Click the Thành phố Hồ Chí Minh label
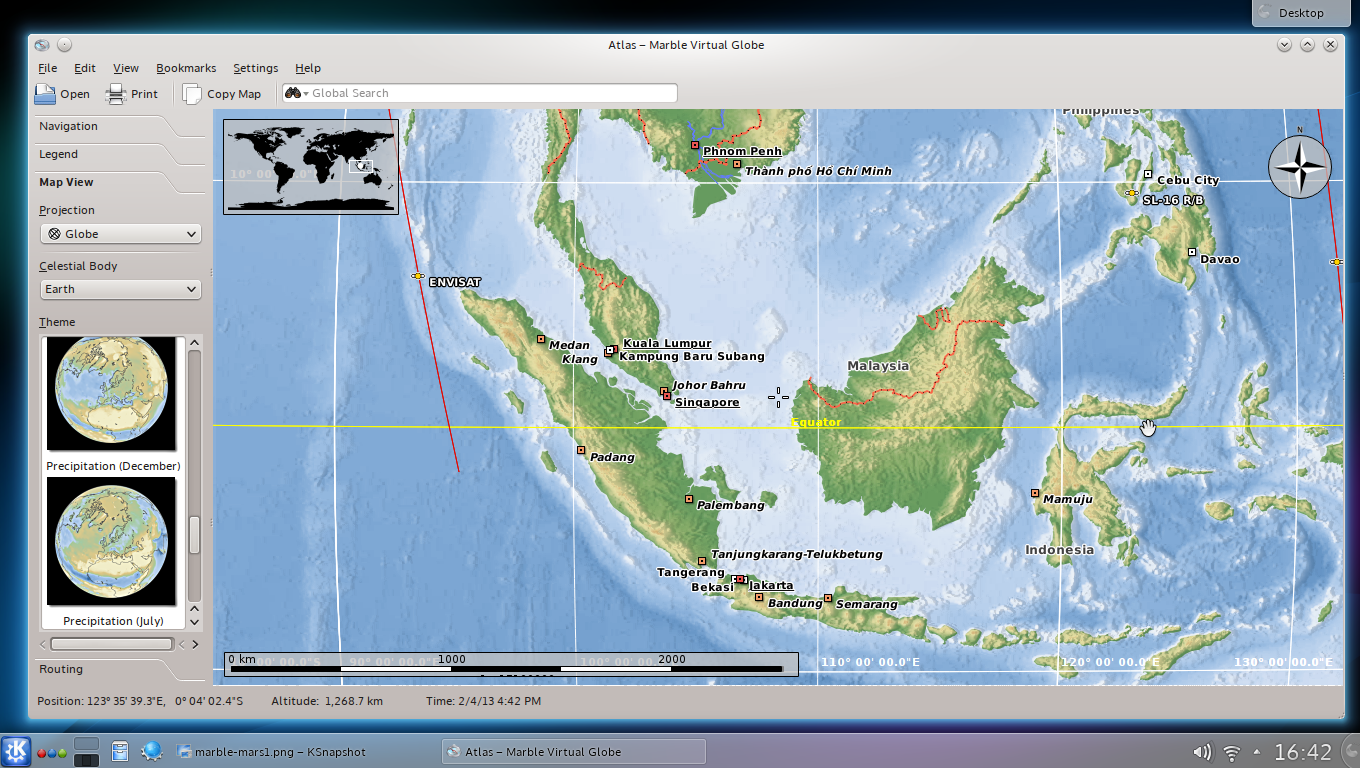This screenshot has width=1360, height=768. 818,171
